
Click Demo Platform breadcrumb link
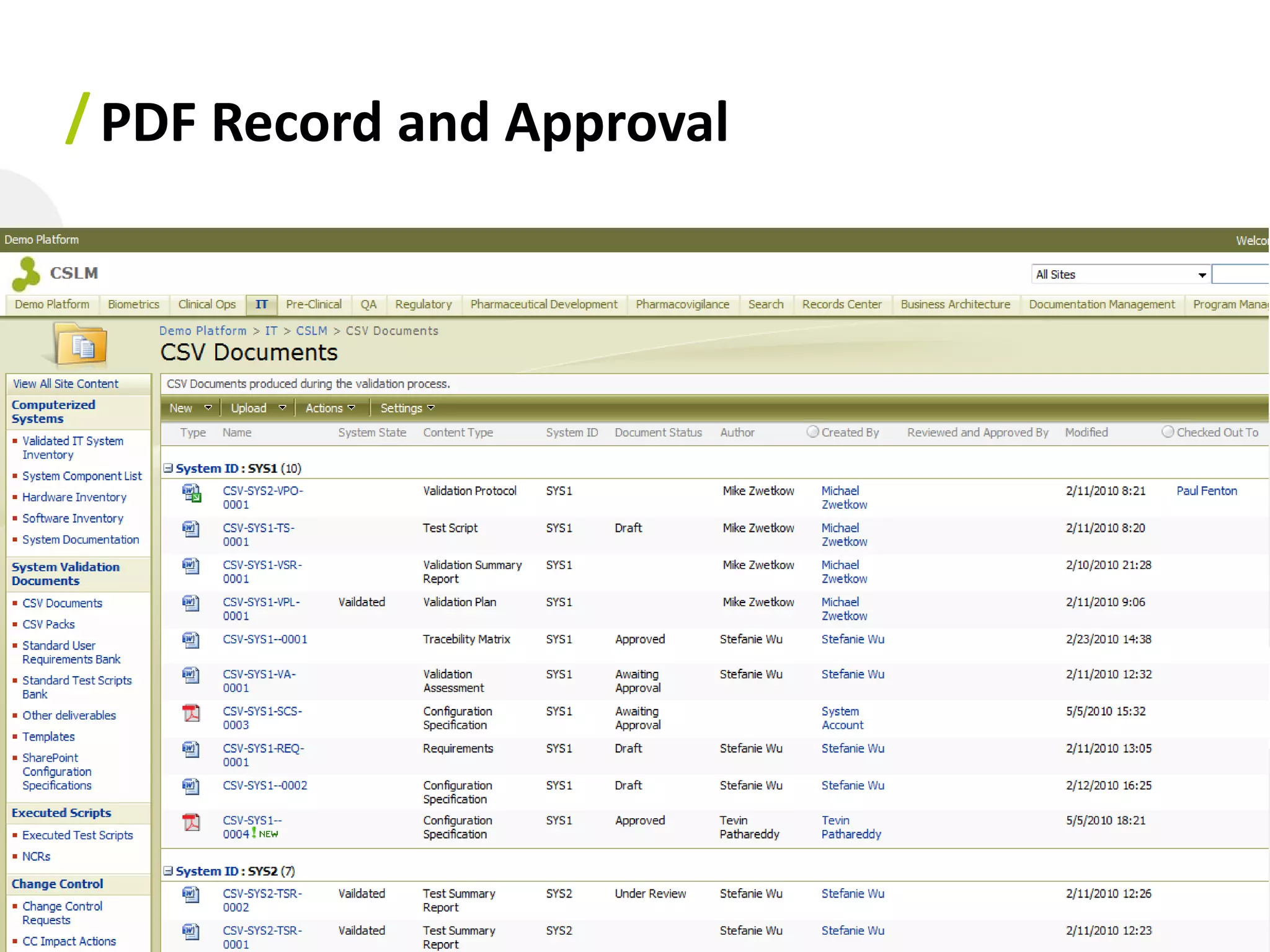(203, 331)
